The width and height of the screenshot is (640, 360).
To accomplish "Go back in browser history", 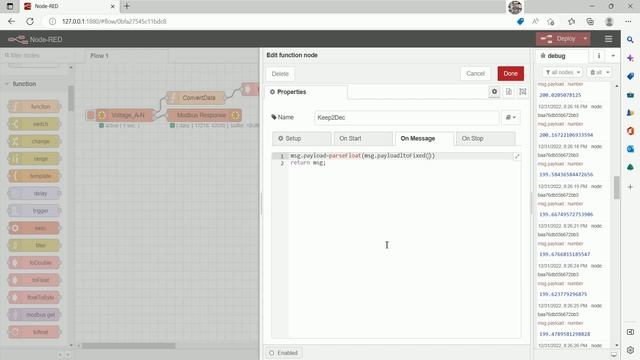I will pos(11,21).
